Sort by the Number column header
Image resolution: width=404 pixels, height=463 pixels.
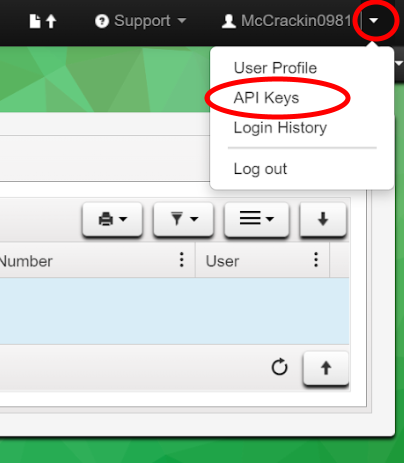(26, 261)
